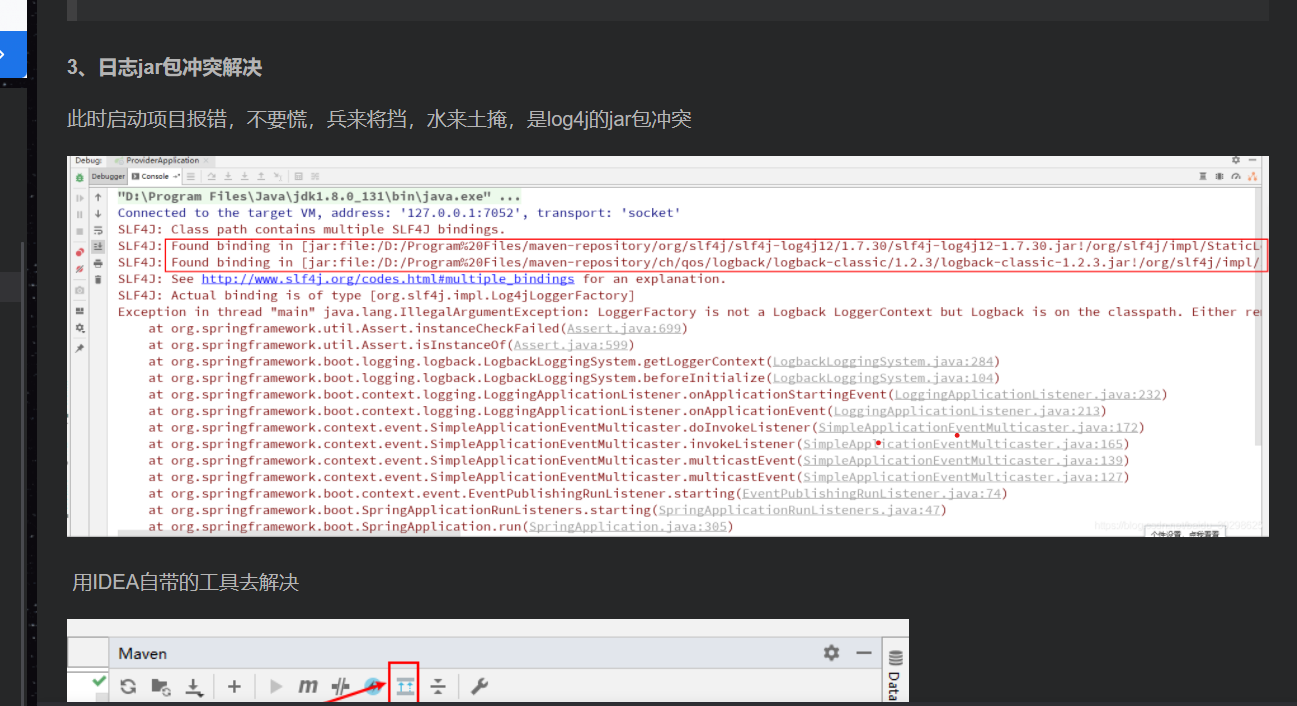1297x706 pixels.
Task: Click Collapse All icon in Maven toolbar
Action: 437,686
